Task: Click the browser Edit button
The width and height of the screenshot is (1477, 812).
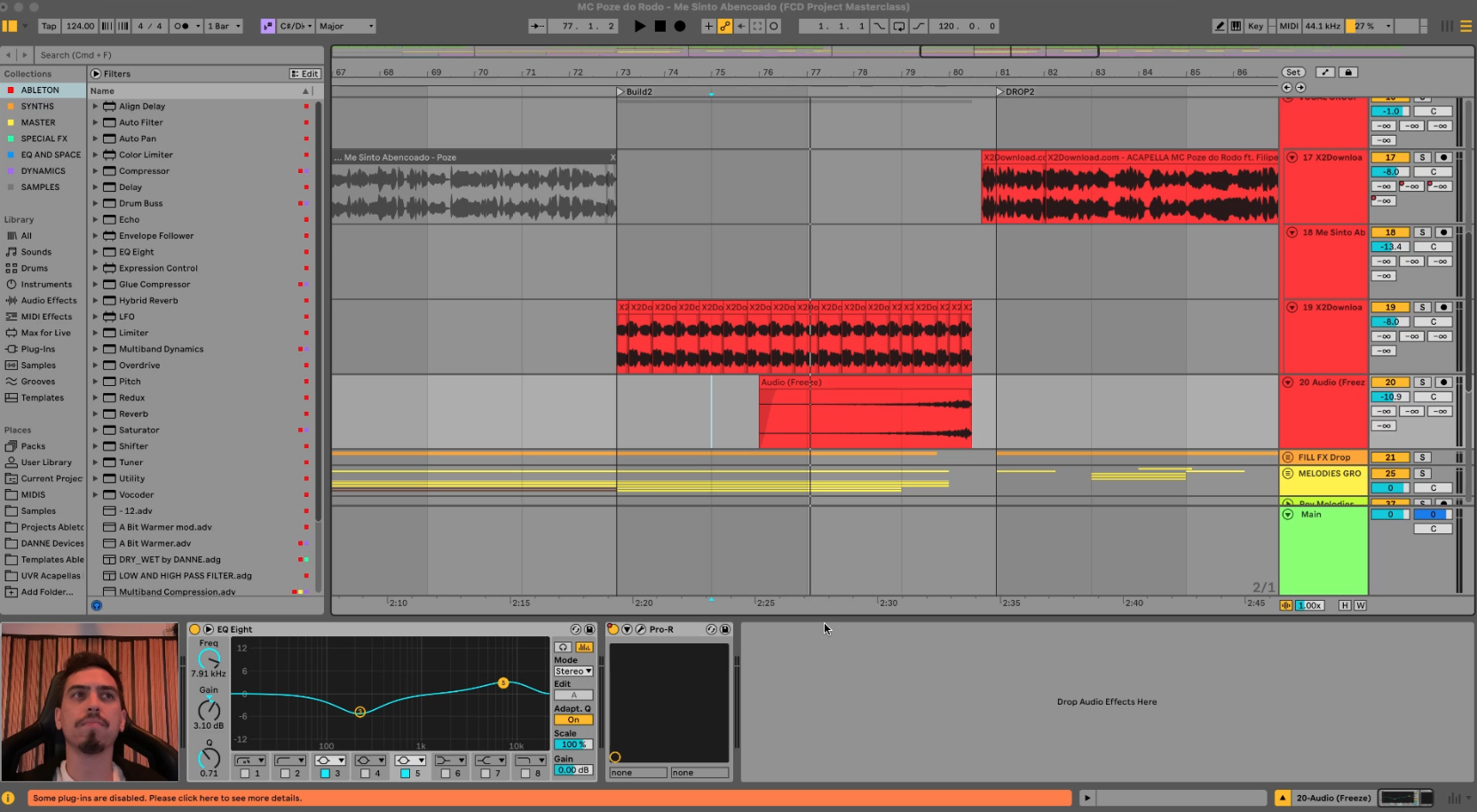Action: pos(304,74)
